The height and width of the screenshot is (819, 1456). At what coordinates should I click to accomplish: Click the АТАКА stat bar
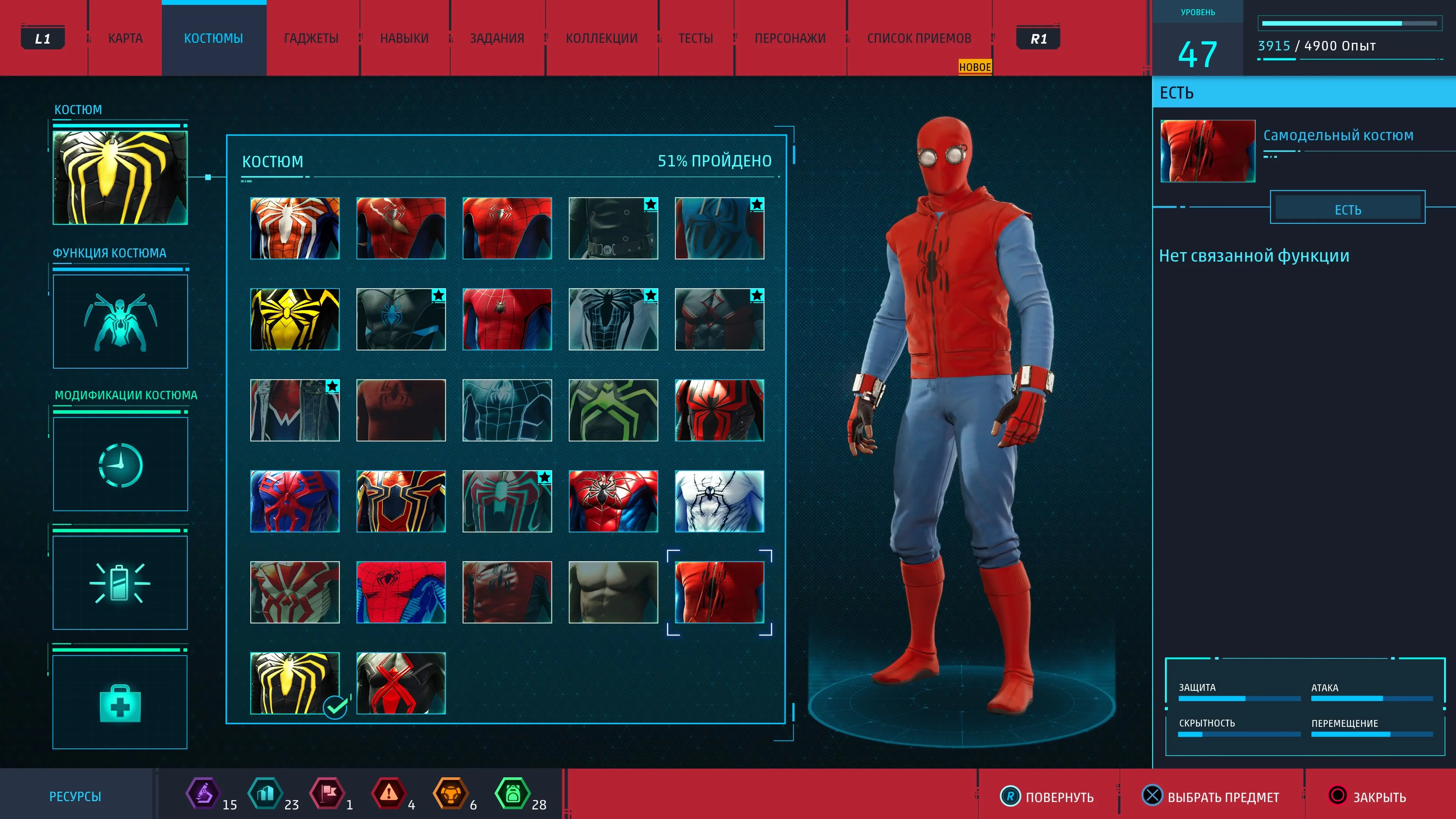coord(1372,698)
